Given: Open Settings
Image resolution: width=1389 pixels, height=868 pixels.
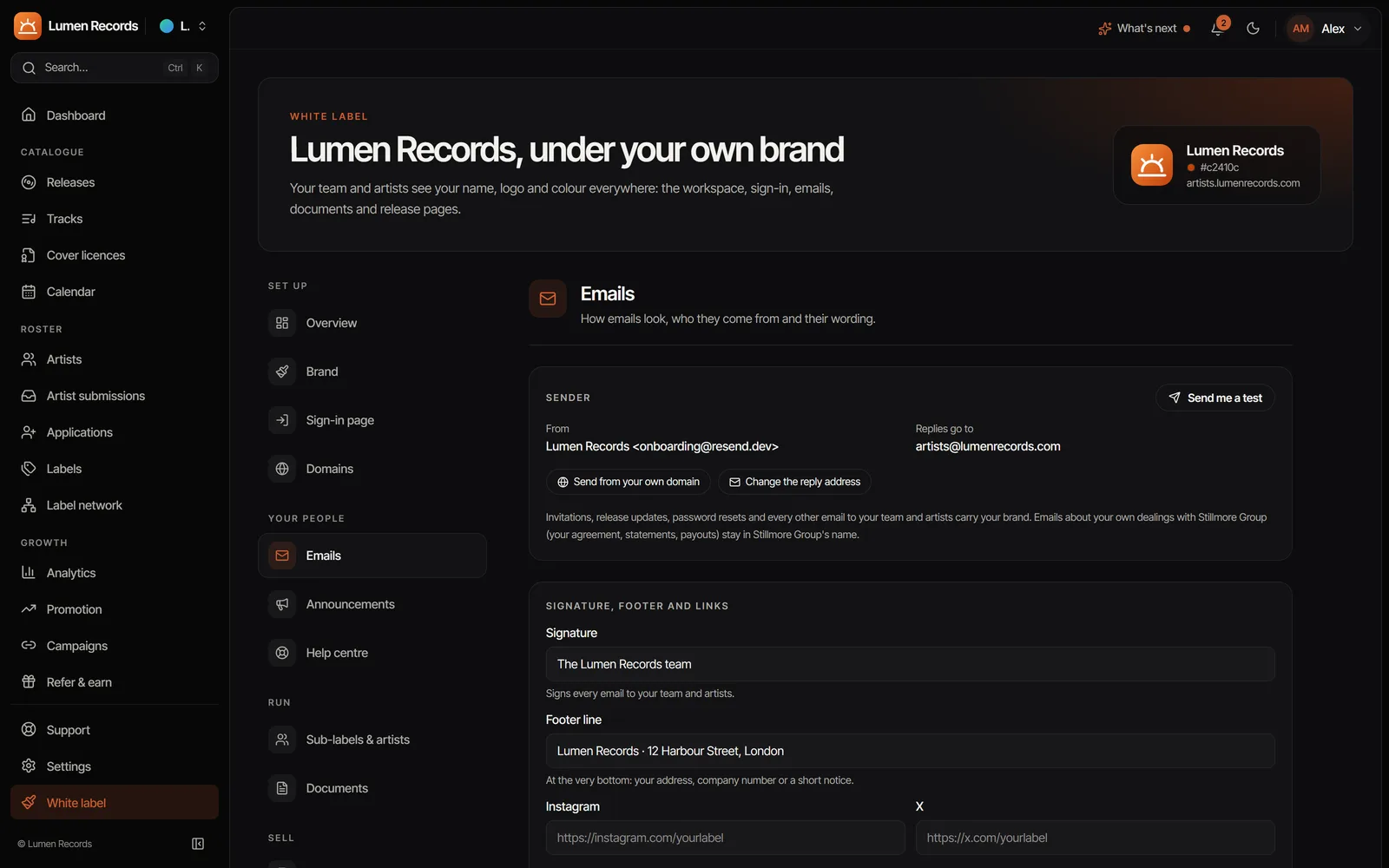Looking at the screenshot, I should [115, 766].
